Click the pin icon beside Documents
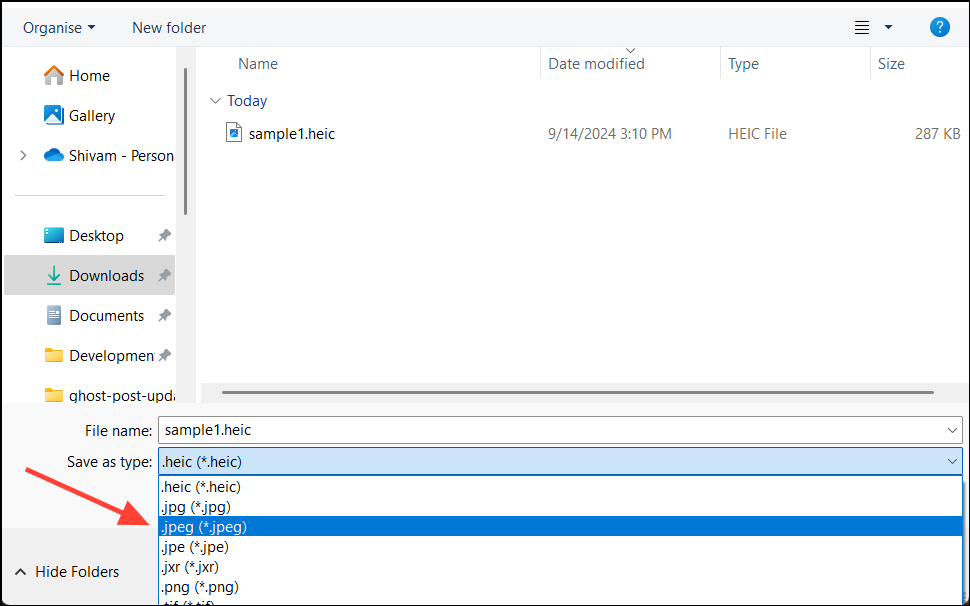The height and width of the screenshot is (606, 970). [164, 315]
